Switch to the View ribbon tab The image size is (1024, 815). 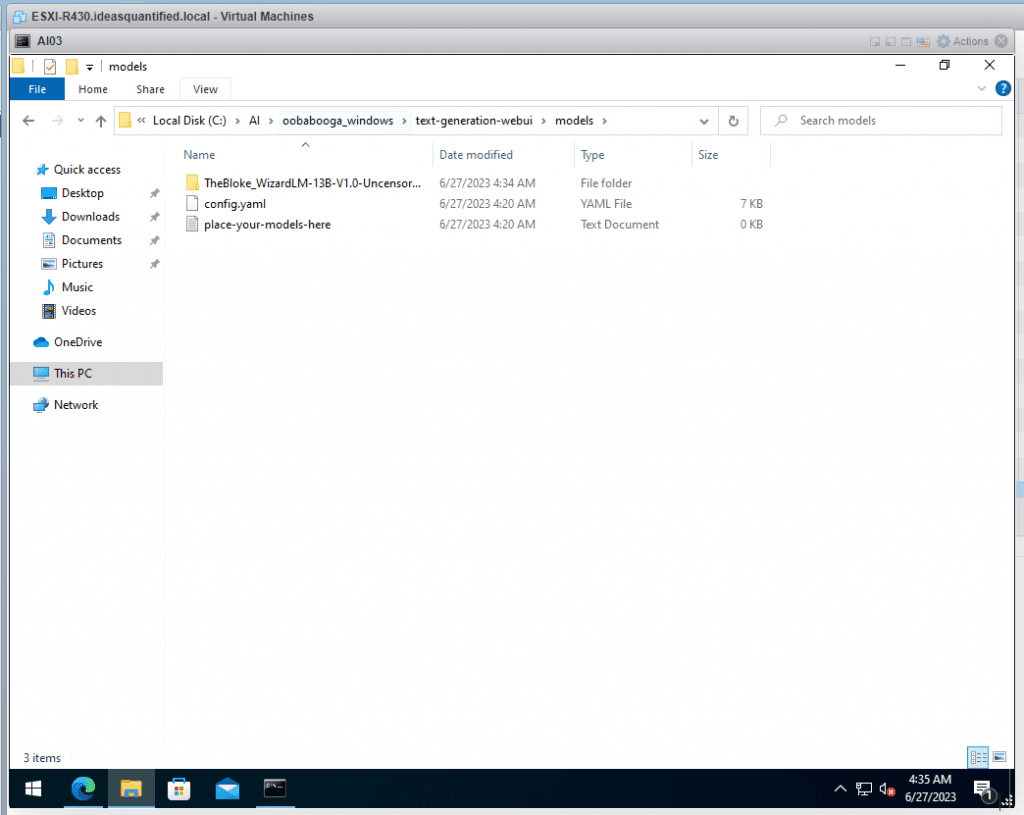[x=205, y=89]
